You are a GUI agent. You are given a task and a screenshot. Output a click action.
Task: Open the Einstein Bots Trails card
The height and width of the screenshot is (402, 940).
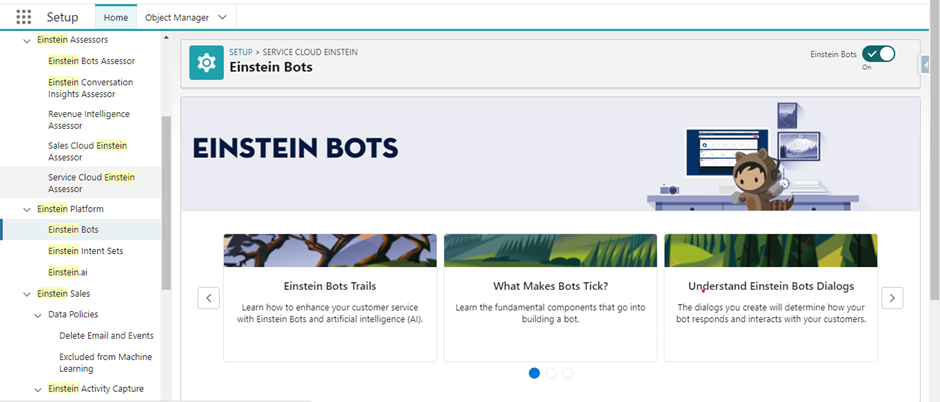pos(330,298)
